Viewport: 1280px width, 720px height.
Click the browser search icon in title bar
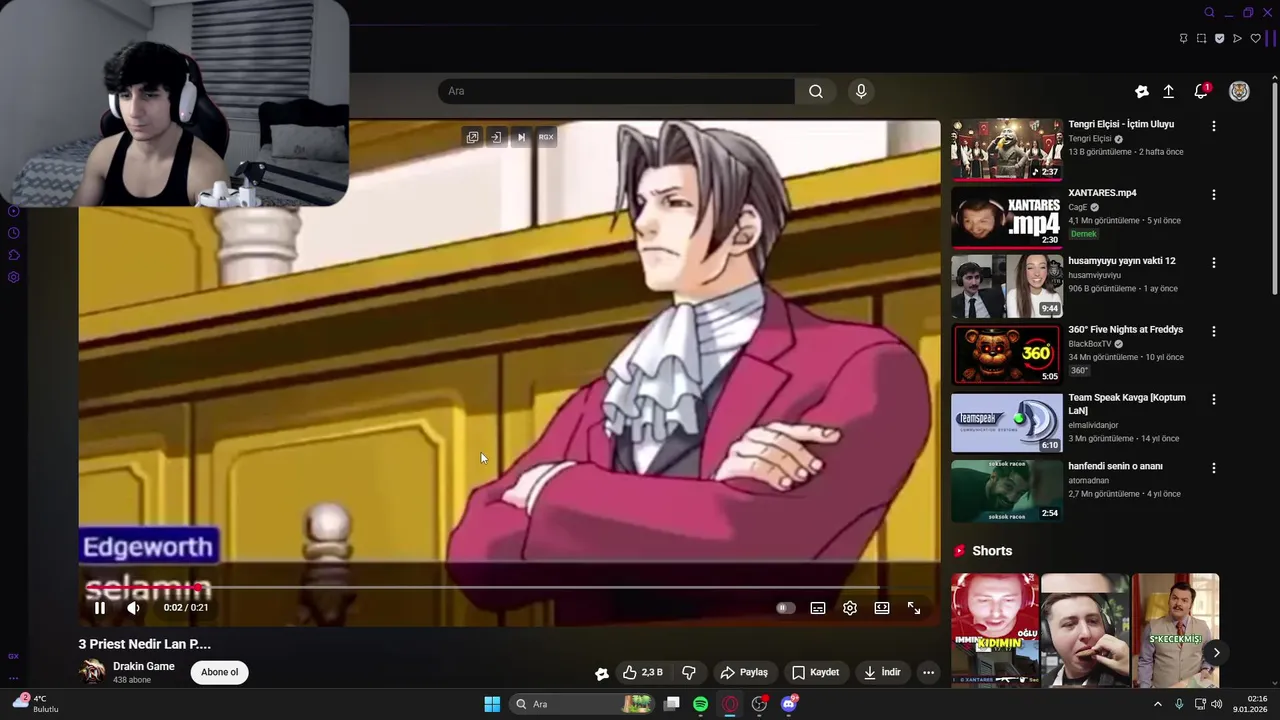(1209, 13)
